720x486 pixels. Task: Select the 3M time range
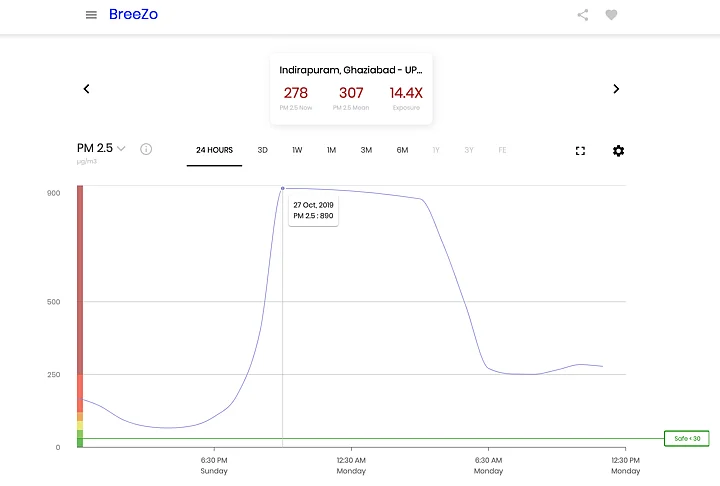pyautogui.click(x=366, y=150)
